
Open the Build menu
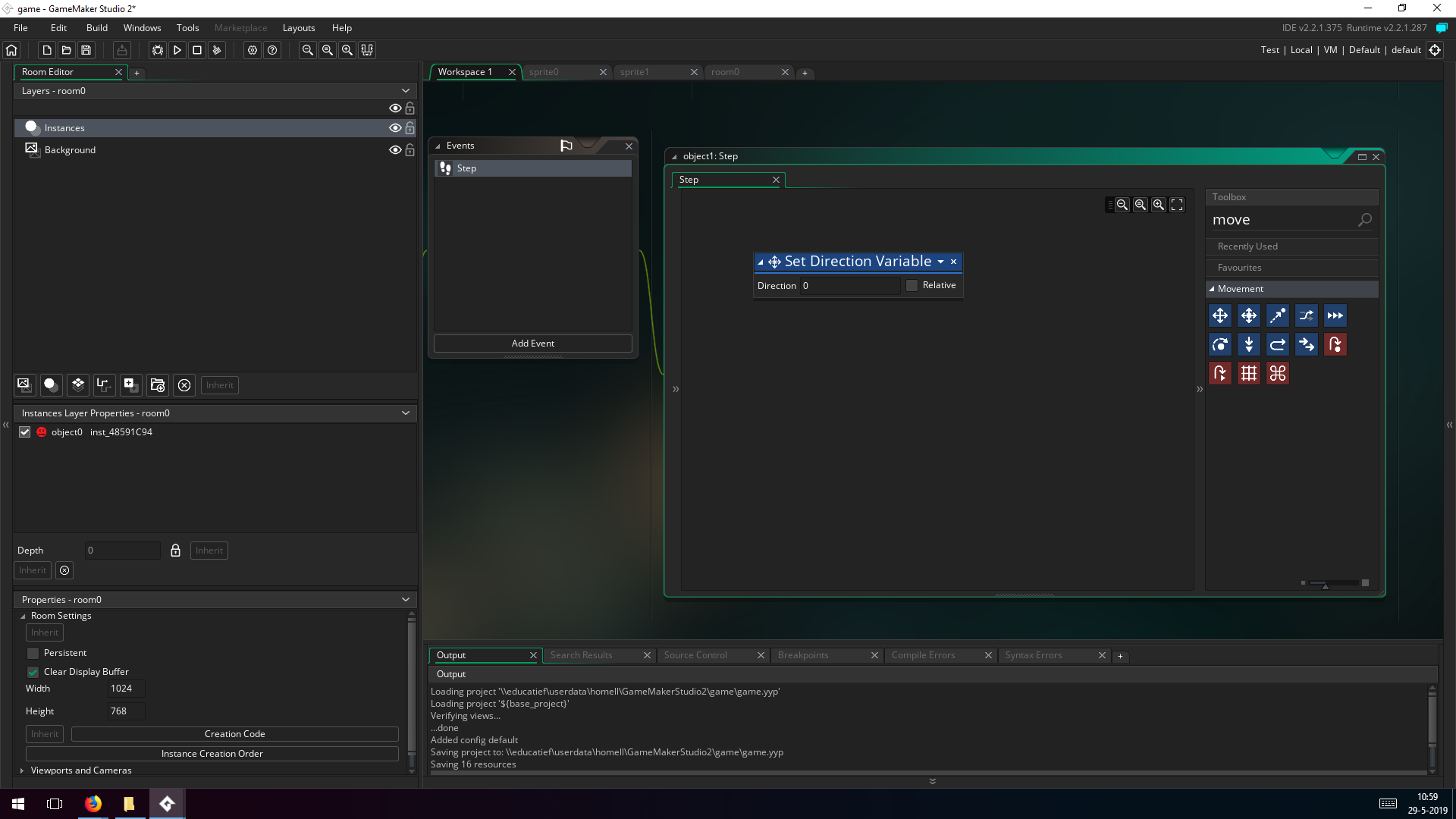(97, 28)
